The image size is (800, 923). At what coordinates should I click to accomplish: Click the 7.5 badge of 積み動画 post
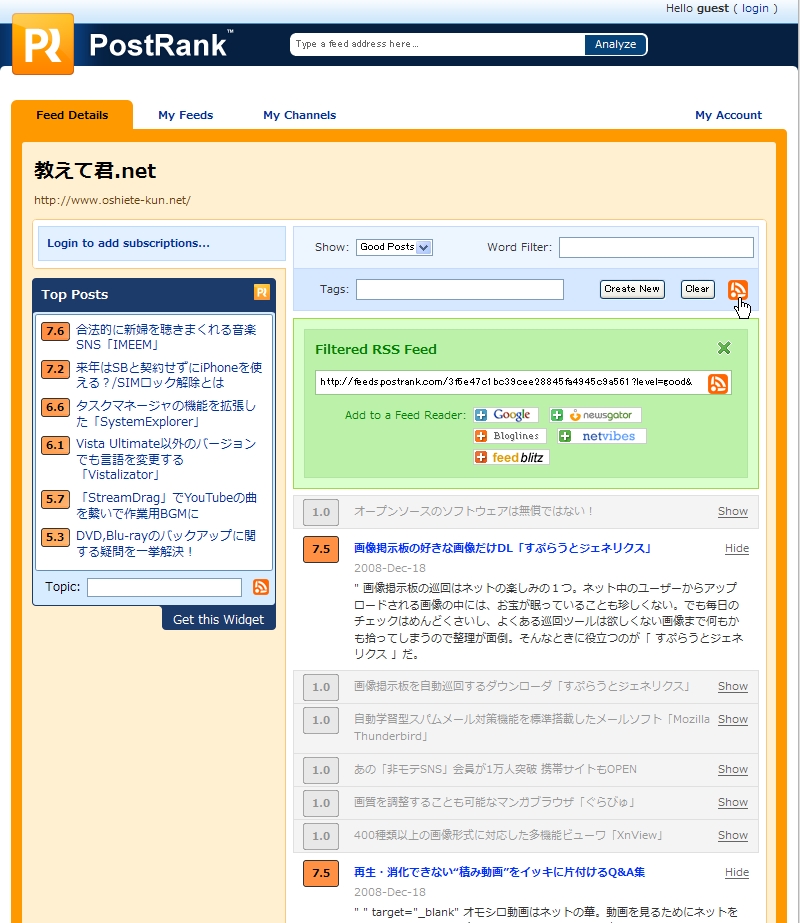click(321, 873)
